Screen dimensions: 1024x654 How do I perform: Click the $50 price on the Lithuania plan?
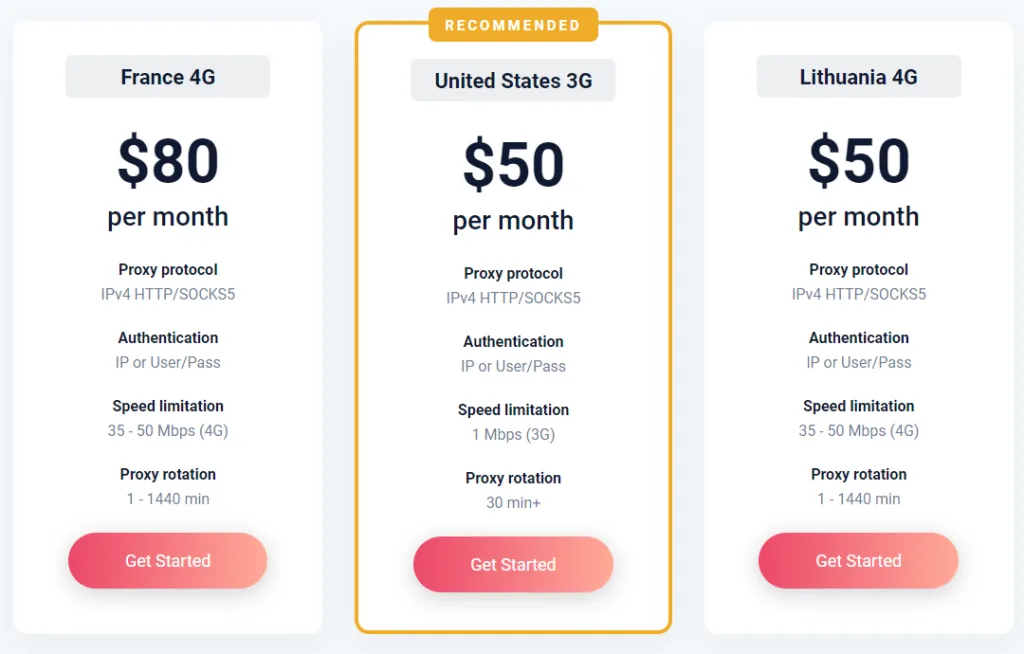(x=858, y=161)
